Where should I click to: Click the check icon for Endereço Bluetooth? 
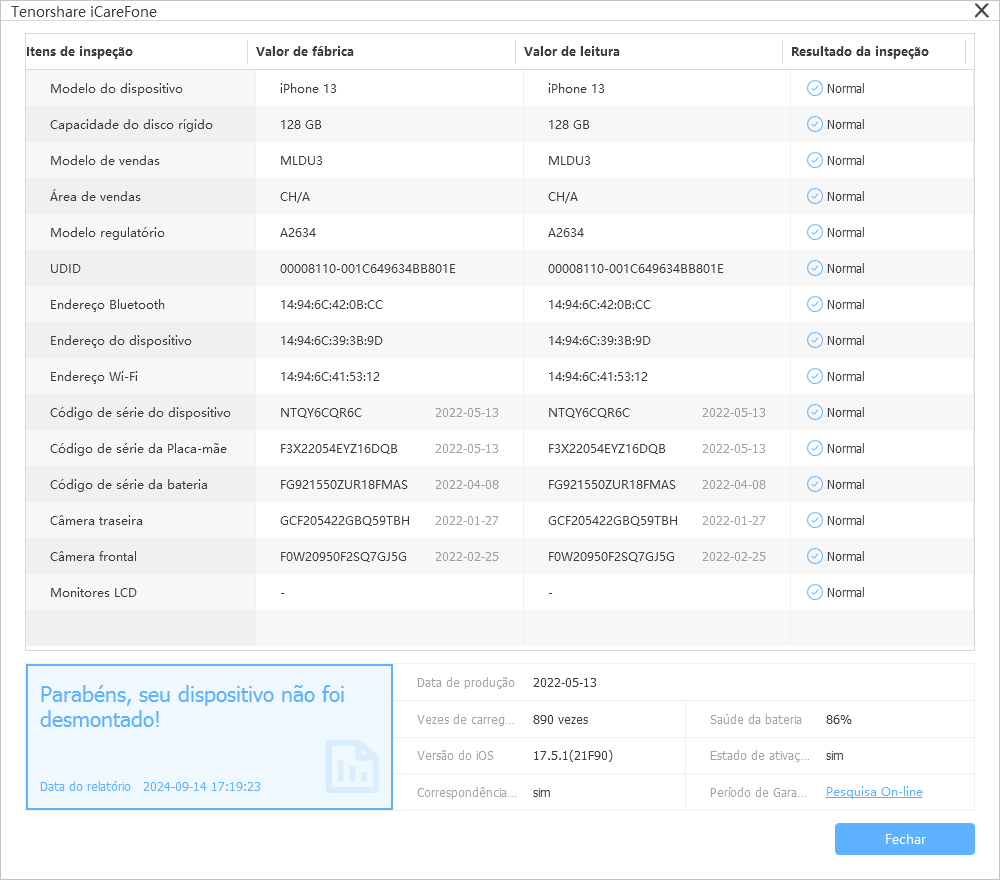pos(814,304)
